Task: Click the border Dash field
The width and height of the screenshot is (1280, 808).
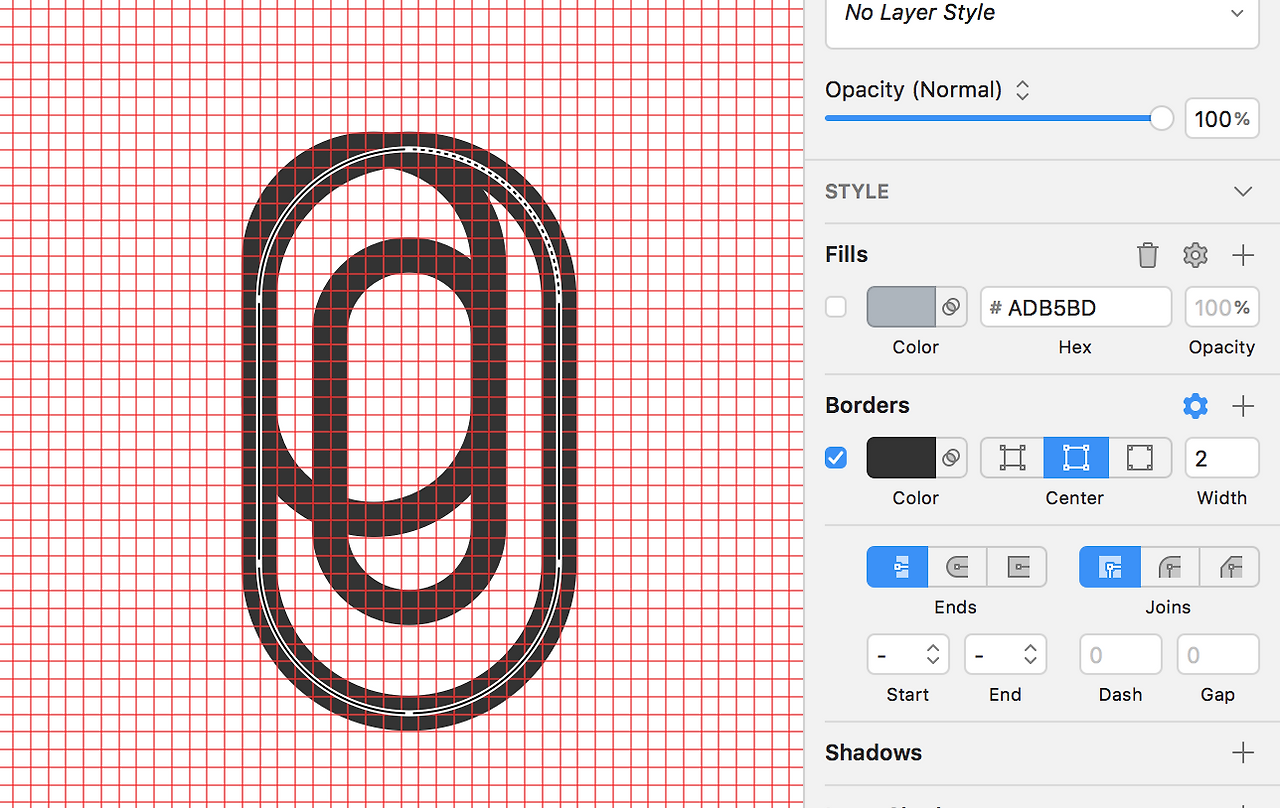Action: point(1120,655)
